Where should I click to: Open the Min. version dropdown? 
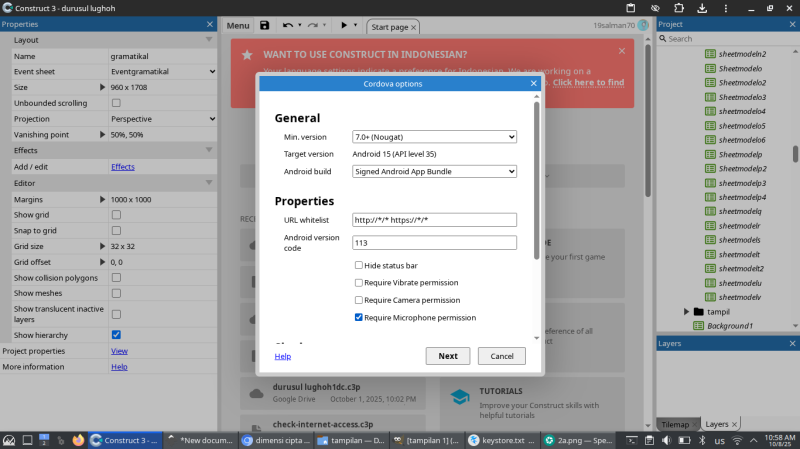(434, 136)
